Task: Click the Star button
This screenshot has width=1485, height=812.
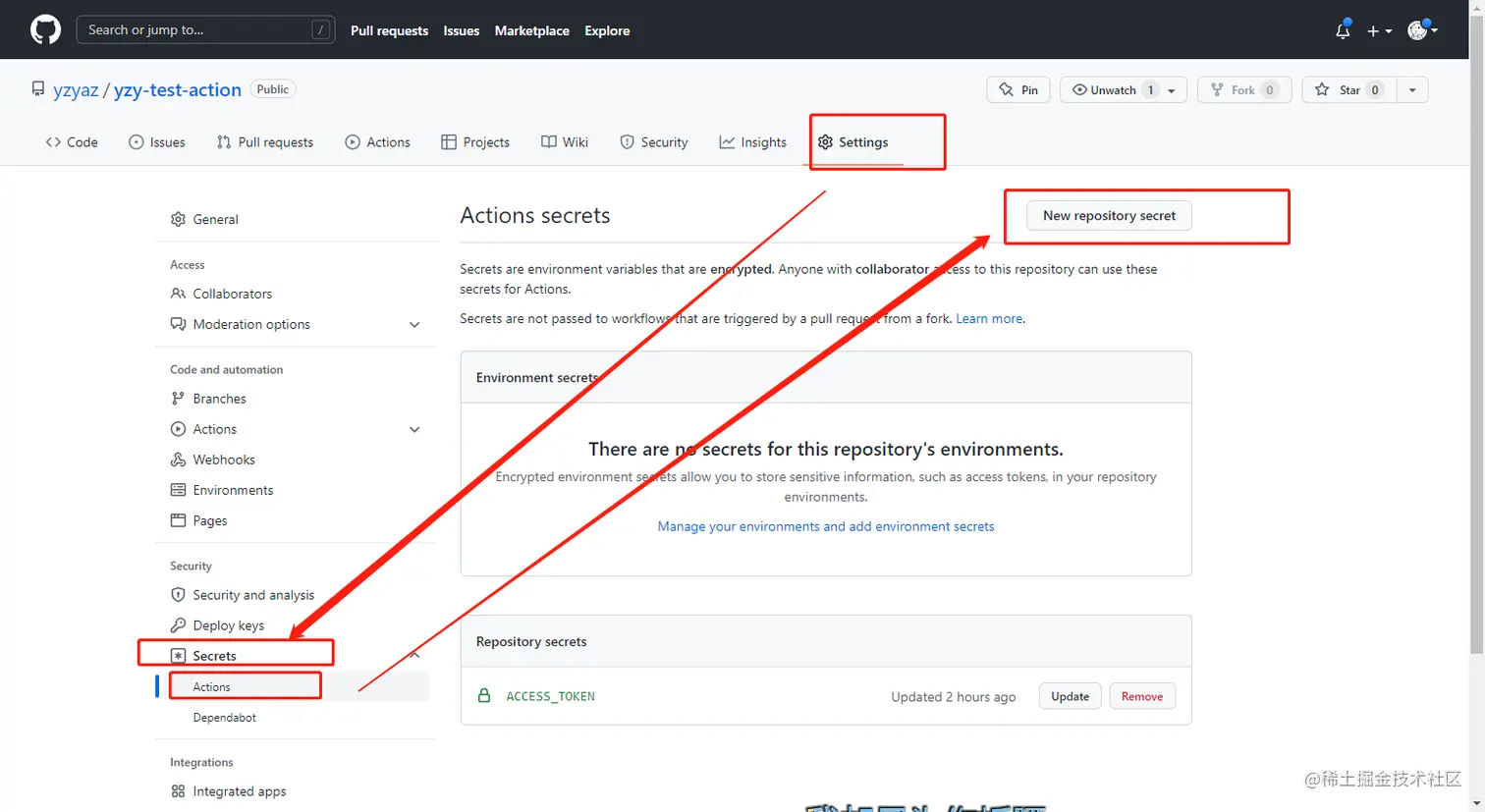Action: pyautogui.click(x=1350, y=89)
